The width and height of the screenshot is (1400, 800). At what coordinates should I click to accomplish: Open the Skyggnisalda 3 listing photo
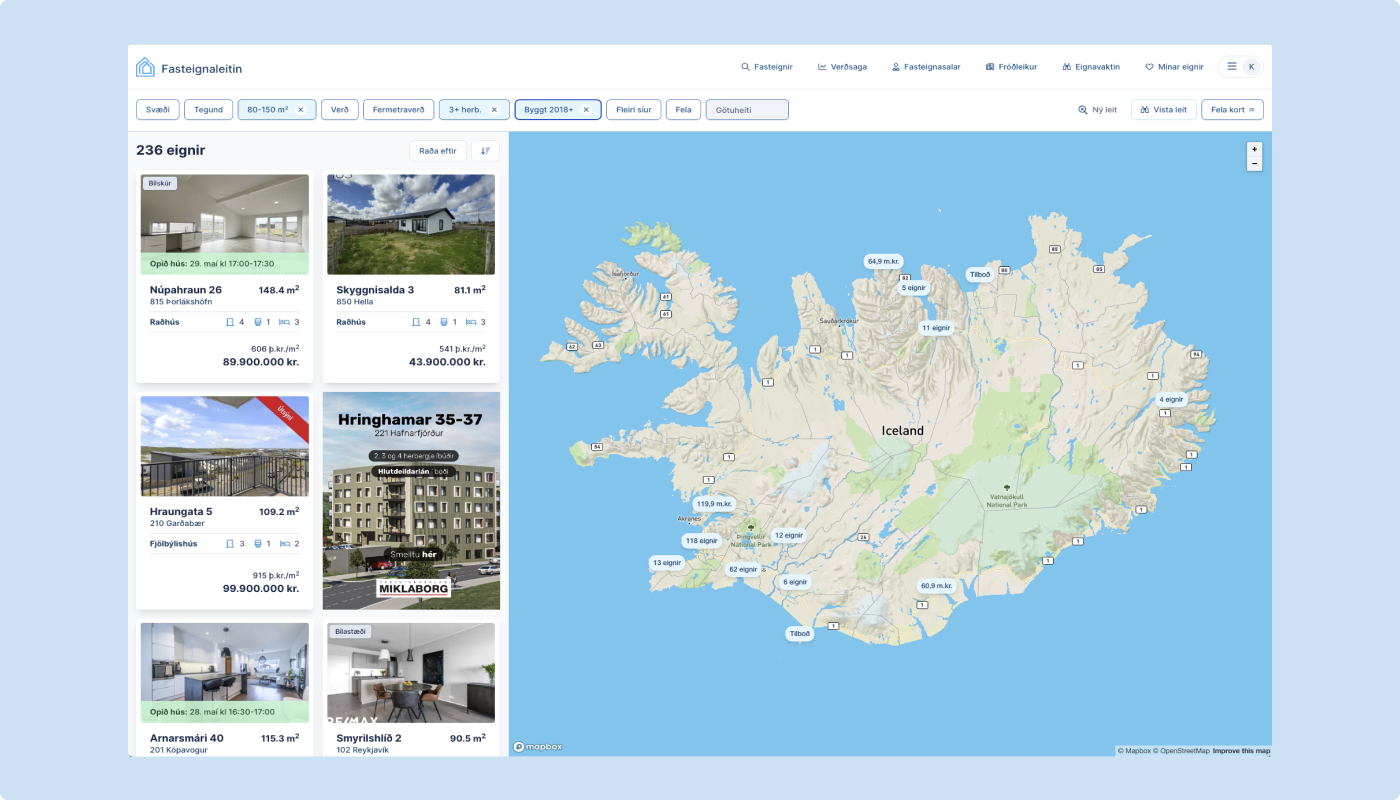[x=411, y=225]
